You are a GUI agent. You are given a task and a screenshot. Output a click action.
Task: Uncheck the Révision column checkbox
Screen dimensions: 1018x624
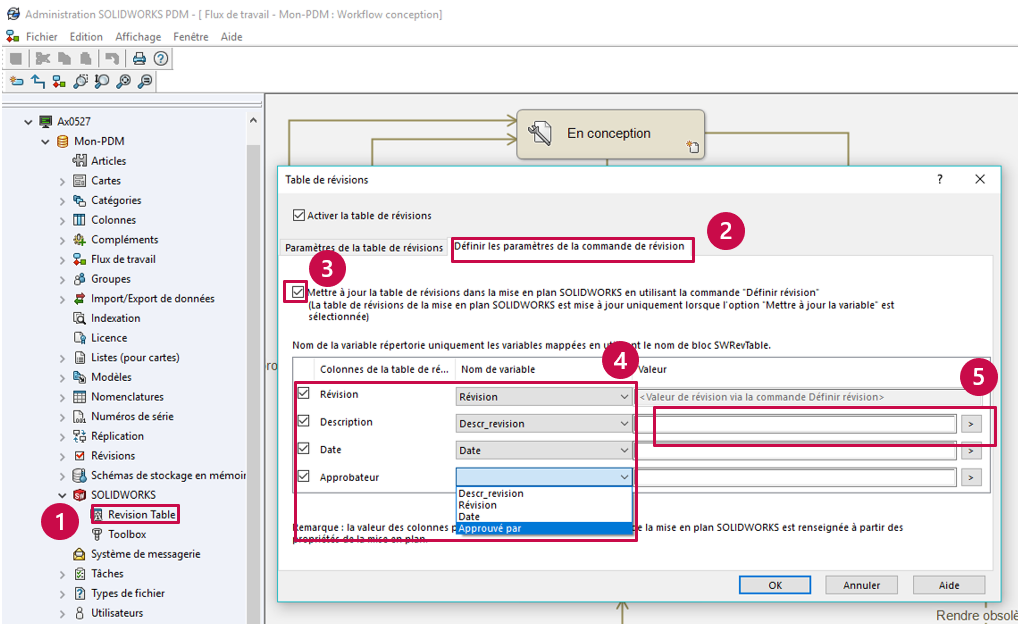pyautogui.click(x=303, y=393)
